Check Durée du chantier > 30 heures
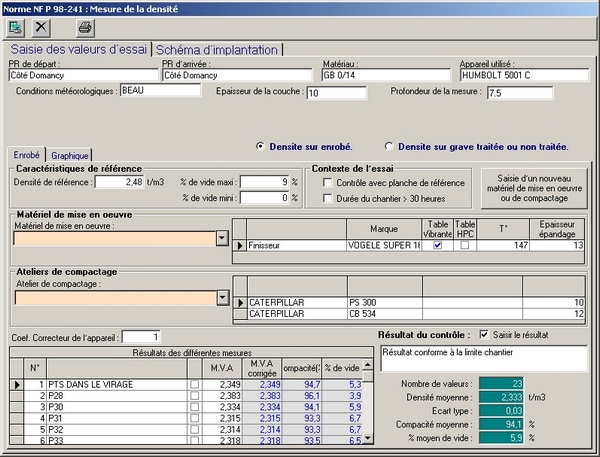This screenshot has height=457, width=600. point(328,198)
